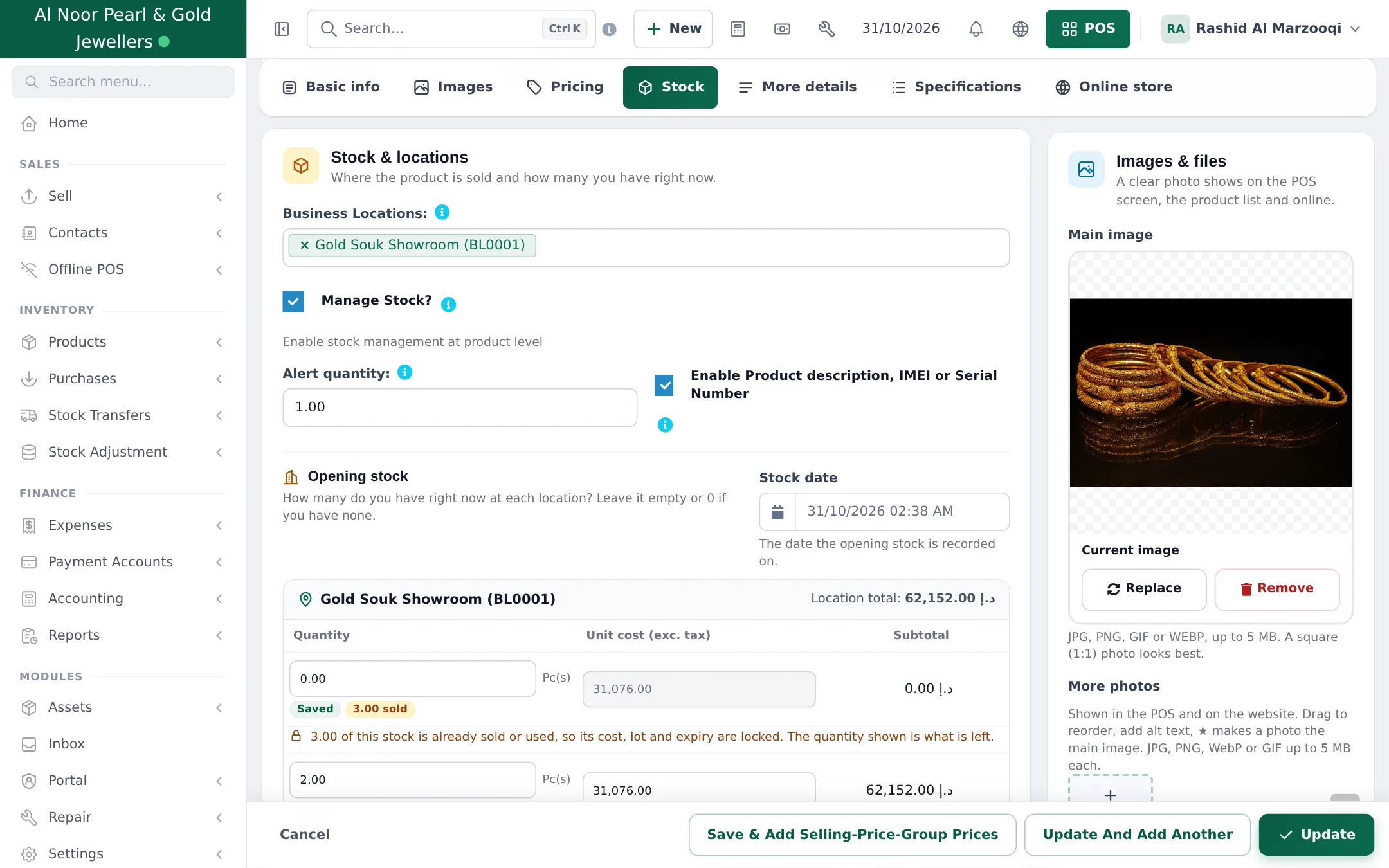Click the New button
Image resolution: width=1389 pixels, height=868 pixels.
coord(673,29)
